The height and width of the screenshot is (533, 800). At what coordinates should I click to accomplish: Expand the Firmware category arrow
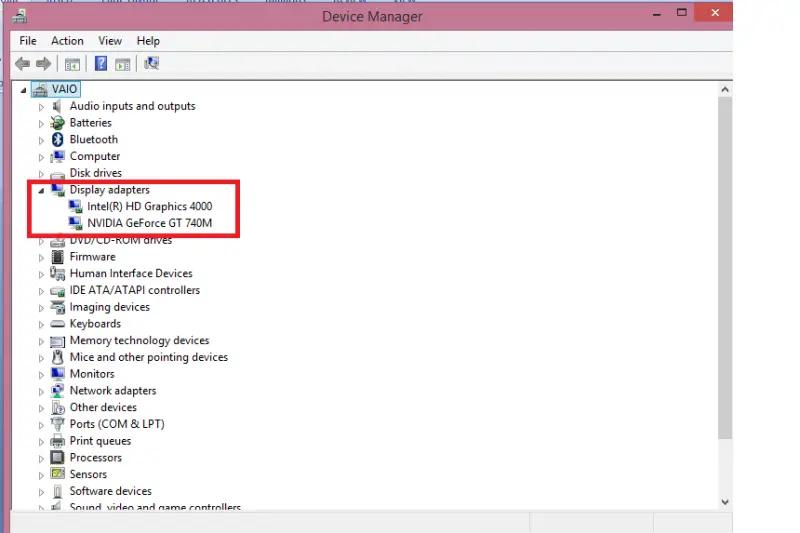41,258
